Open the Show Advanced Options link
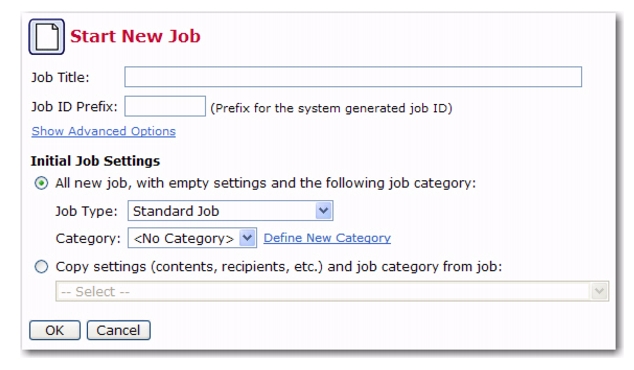This screenshot has height=370, width=634. click(104, 131)
